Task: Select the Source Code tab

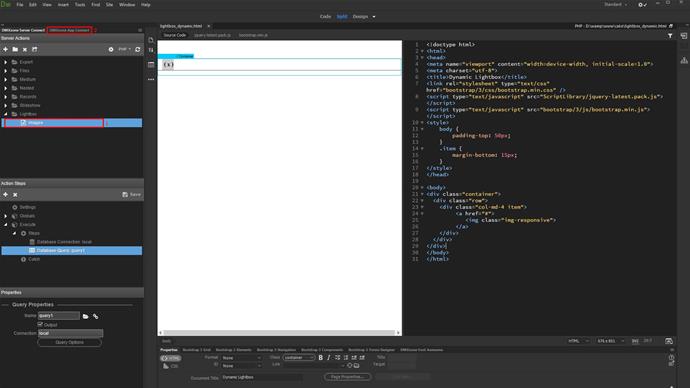Action: point(175,35)
